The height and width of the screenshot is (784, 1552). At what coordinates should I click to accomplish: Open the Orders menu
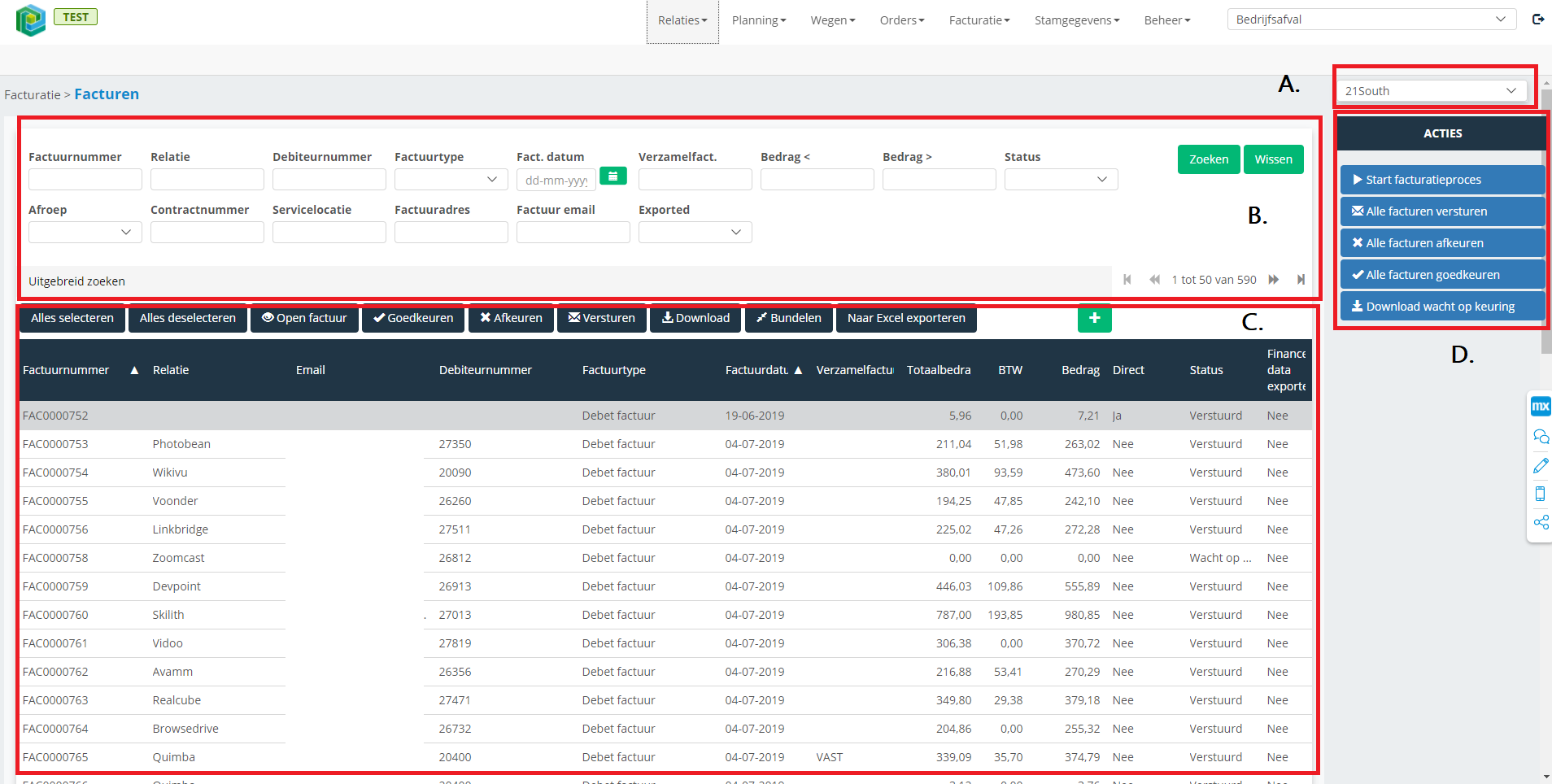pos(902,20)
